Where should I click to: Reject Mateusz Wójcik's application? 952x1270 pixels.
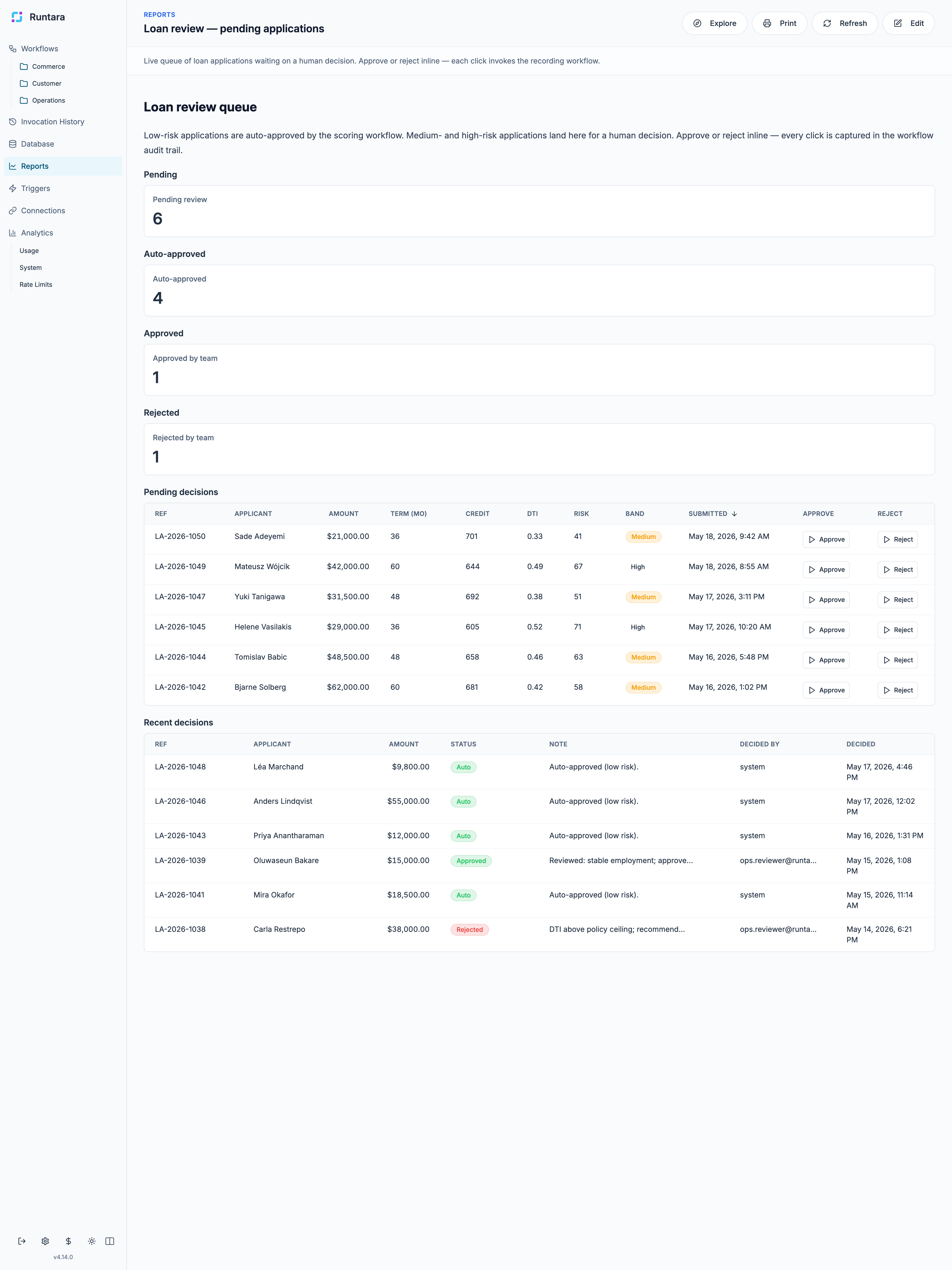pos(898,570)
